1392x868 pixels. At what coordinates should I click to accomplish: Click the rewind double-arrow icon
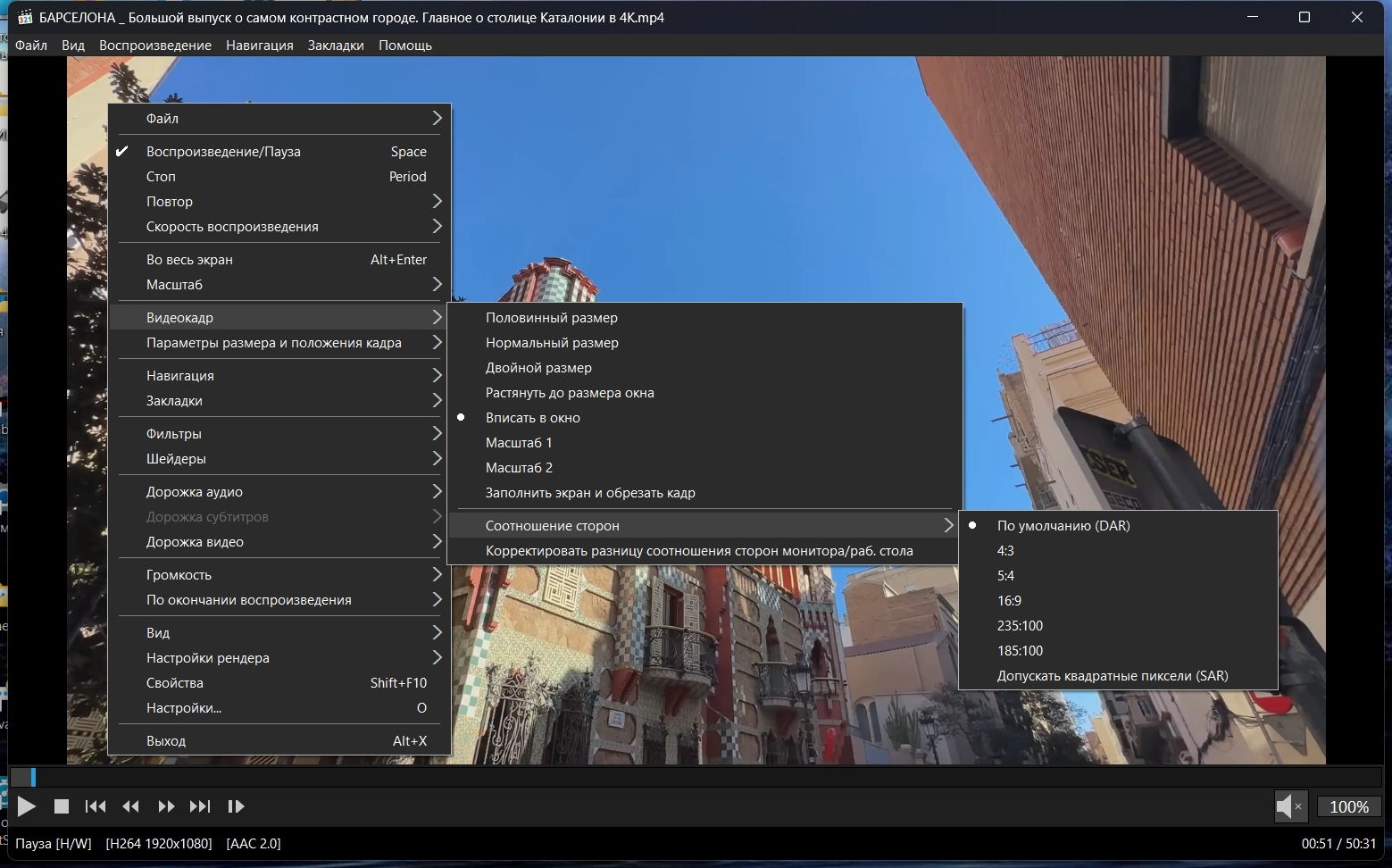[130, 806]
